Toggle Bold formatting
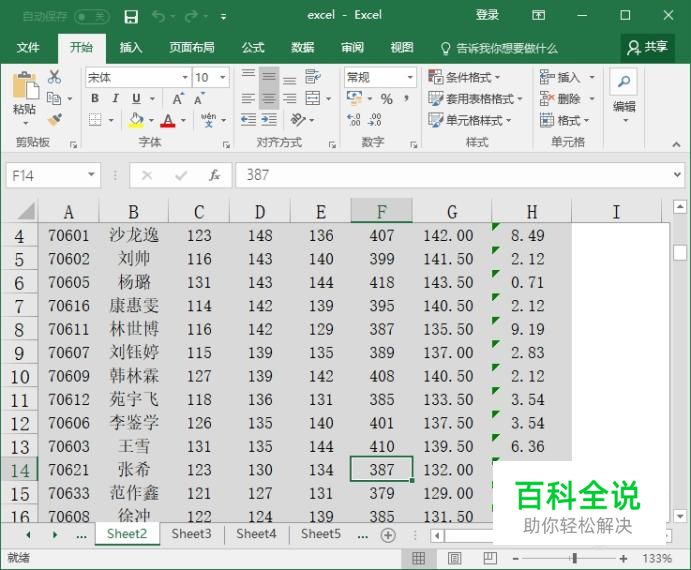 (x=95, y=99)
